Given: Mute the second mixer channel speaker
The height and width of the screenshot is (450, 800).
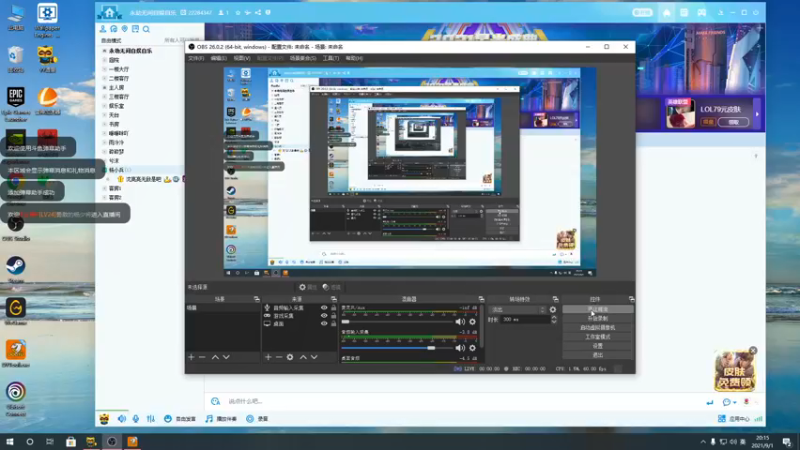Looking at the screenshot, I should tap(460, 348).
